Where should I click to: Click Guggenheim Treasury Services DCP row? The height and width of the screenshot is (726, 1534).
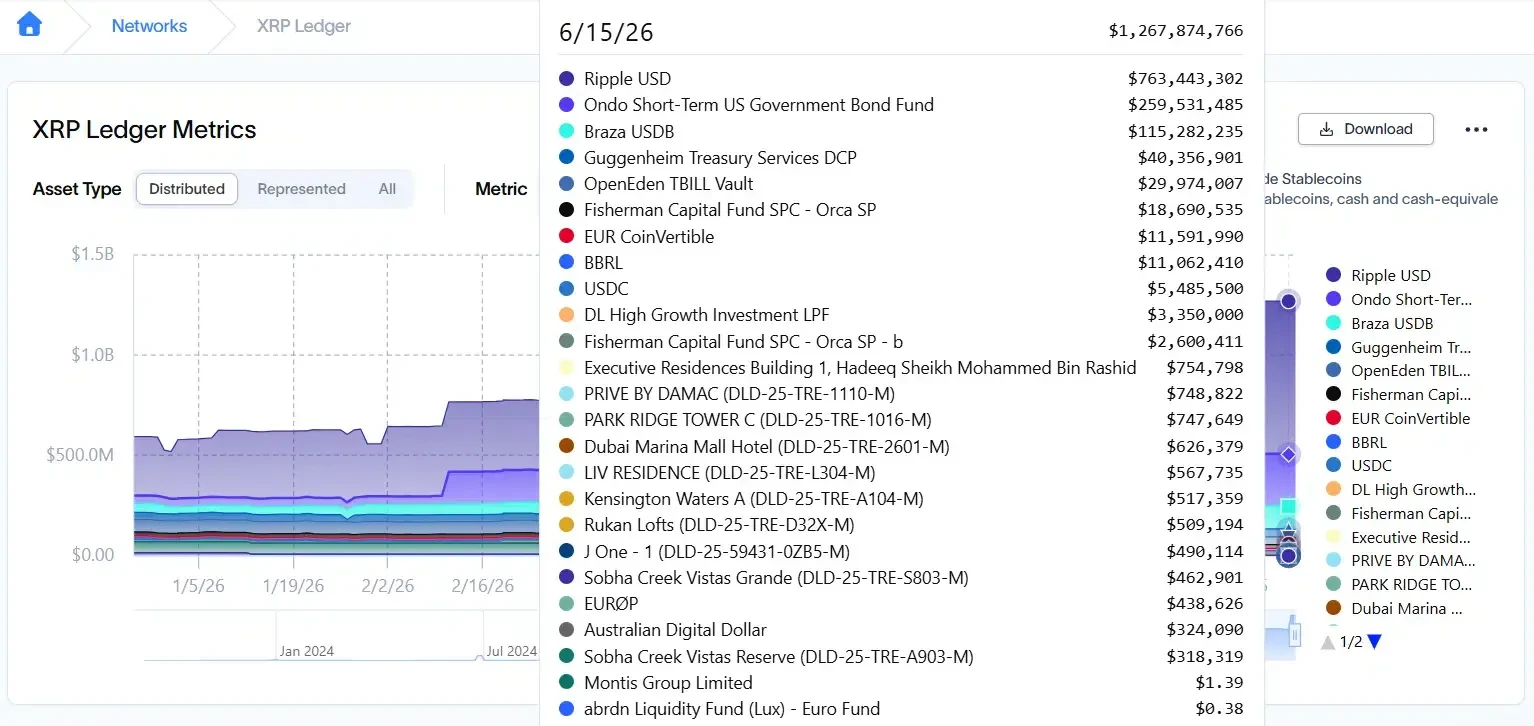901,158
